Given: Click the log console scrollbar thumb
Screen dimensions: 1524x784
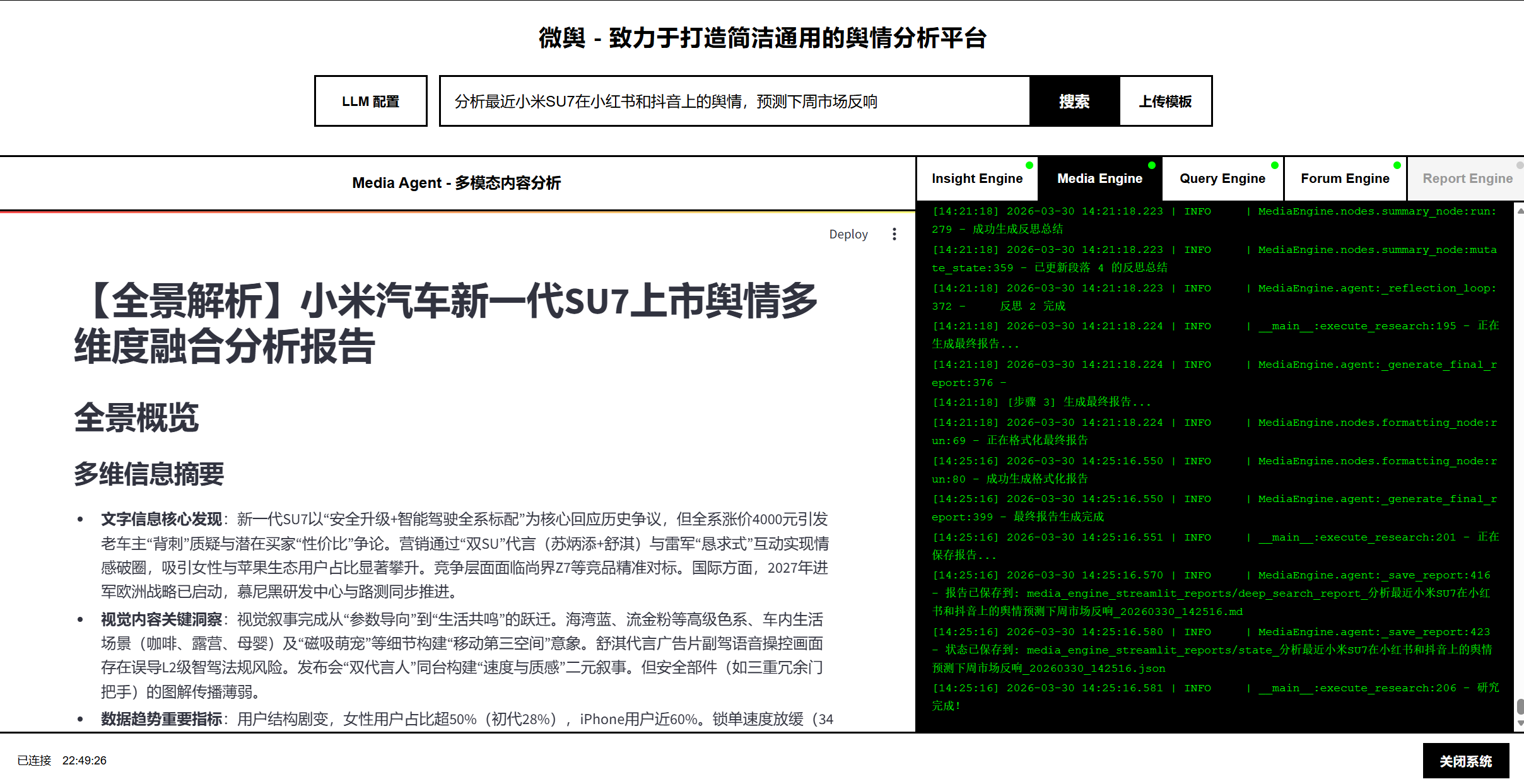Looking at the screenshot, I should pos(1520,706).
